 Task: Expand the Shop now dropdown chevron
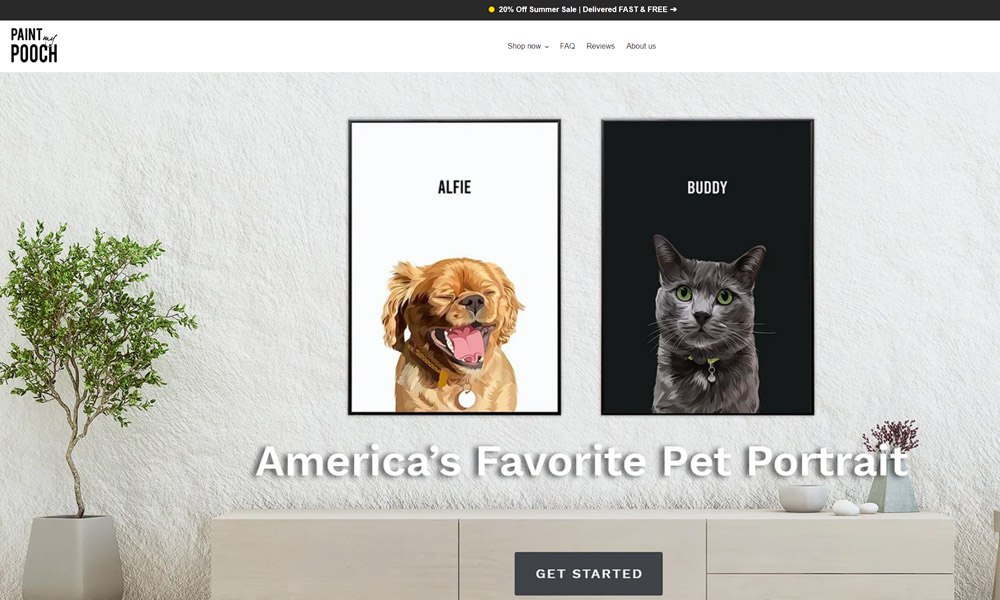click(x=547, y=47)
